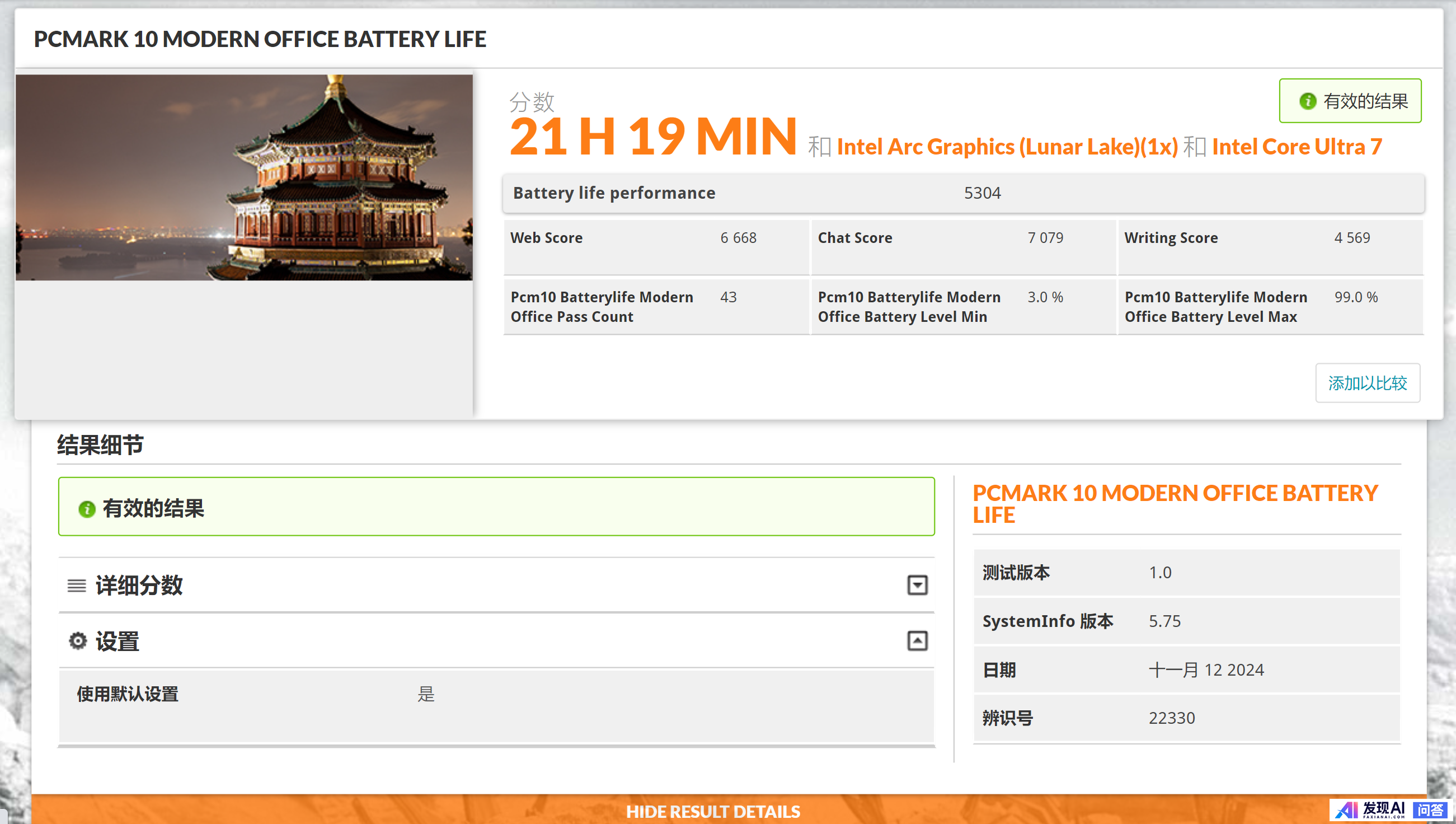Click the green info icon in top valid-result badge
Screen dimensions: 1456x824
(x=1307, y=101)
